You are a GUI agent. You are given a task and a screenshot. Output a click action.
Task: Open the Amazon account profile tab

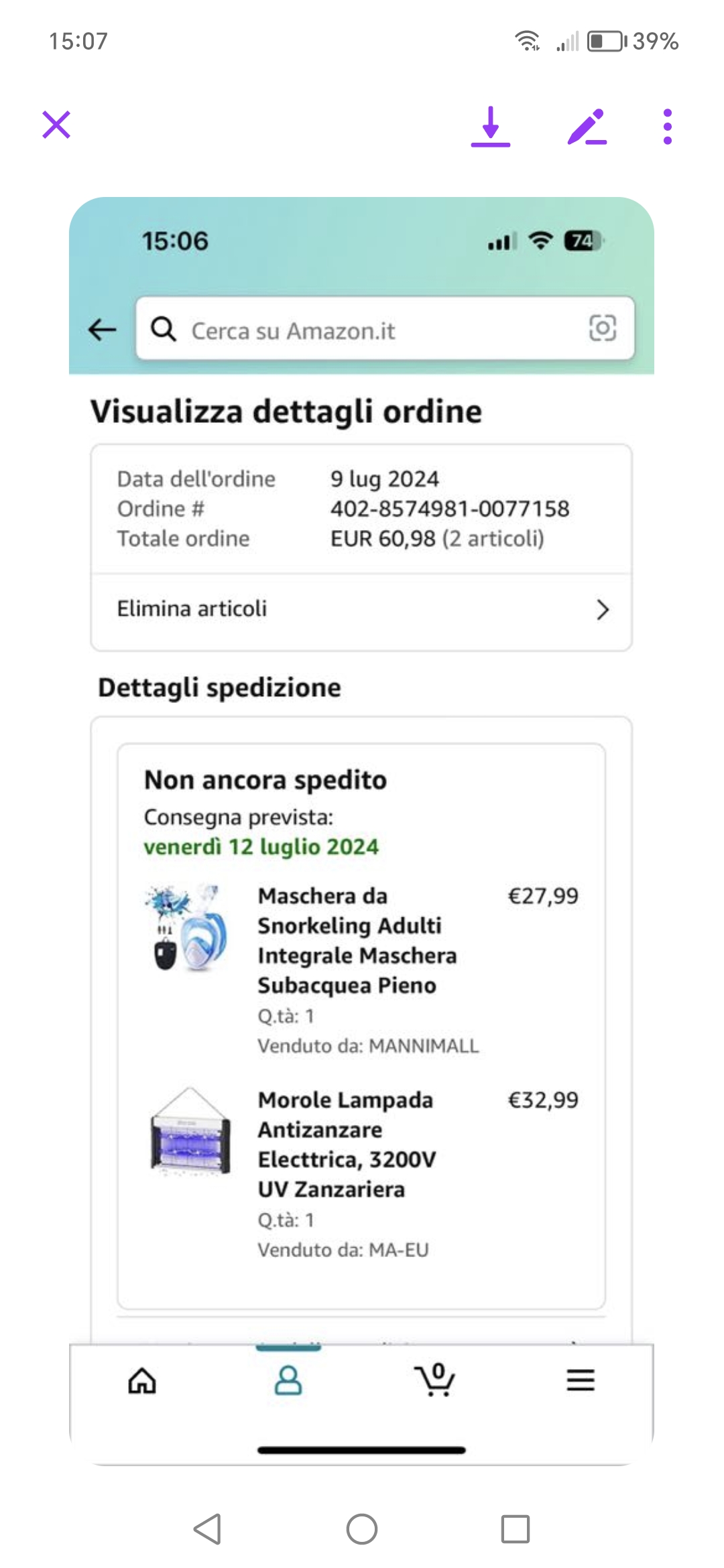tap(288, 1380)
